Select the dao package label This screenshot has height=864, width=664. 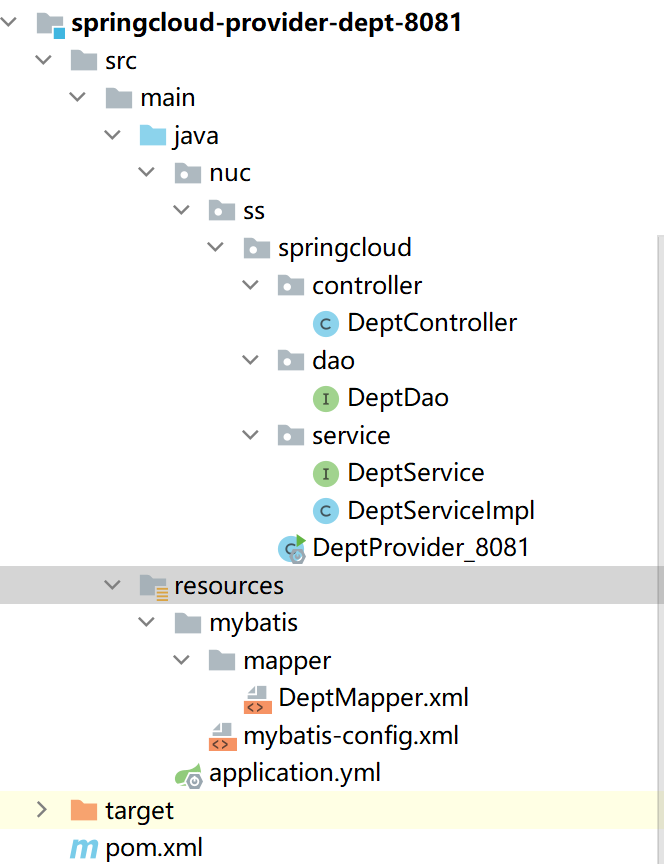pyautogui.click(x=333, y=361)
